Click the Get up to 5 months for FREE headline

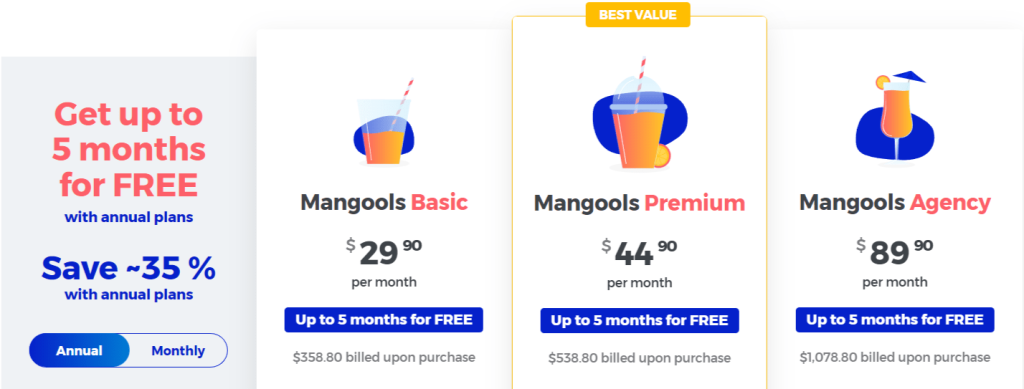129,150
